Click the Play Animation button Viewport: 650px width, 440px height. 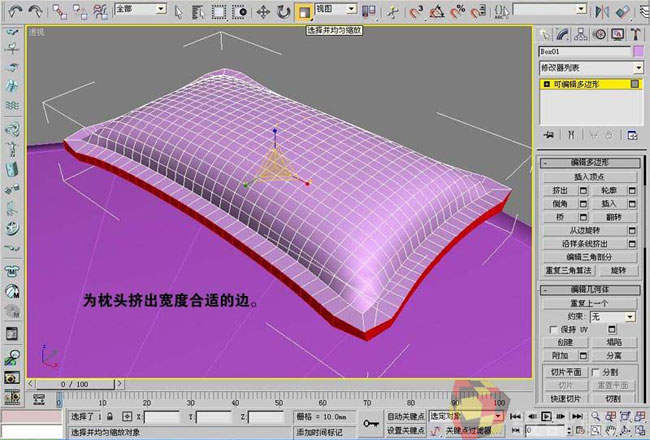[x=547, y=416]
